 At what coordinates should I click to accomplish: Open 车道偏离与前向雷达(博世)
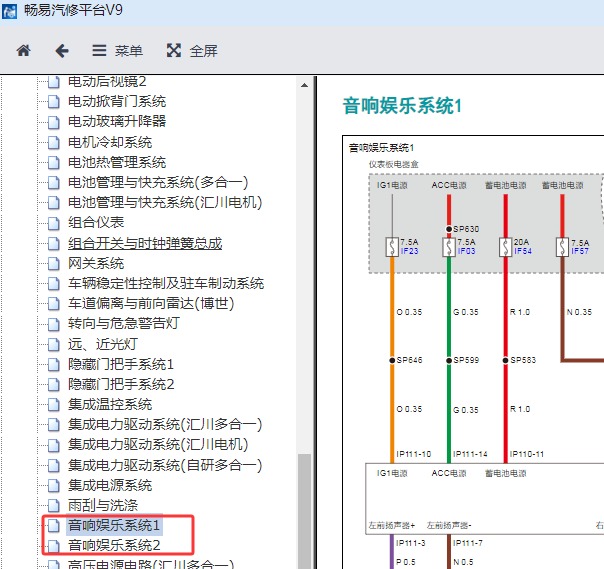coord(151,303)
